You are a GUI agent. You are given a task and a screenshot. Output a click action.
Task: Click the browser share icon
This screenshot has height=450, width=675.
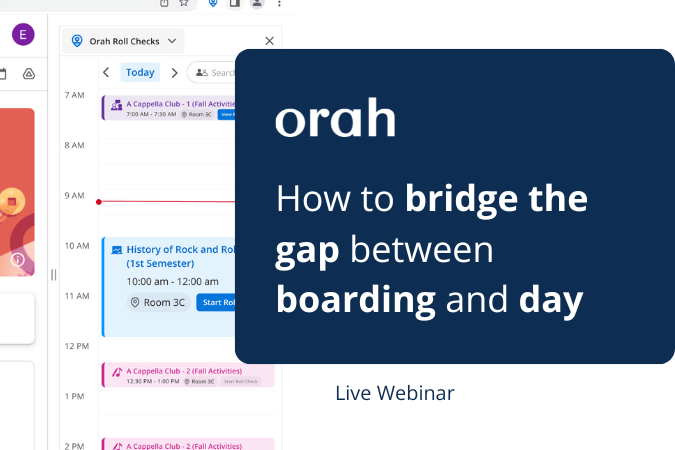(x=164, y=3)
